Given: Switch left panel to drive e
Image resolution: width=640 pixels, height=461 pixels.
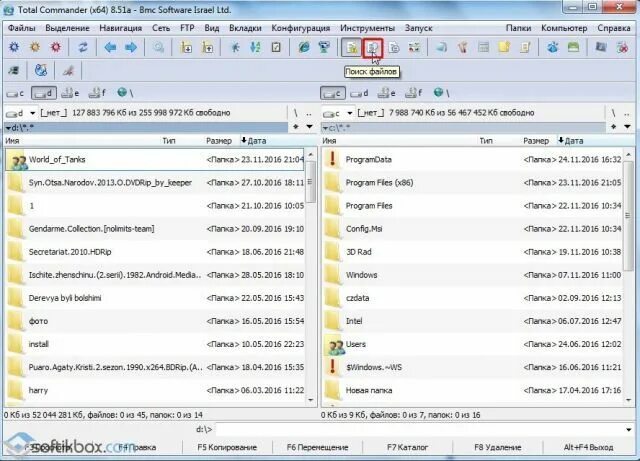Looking at the screenshot, I should click(x=70, y=94).
